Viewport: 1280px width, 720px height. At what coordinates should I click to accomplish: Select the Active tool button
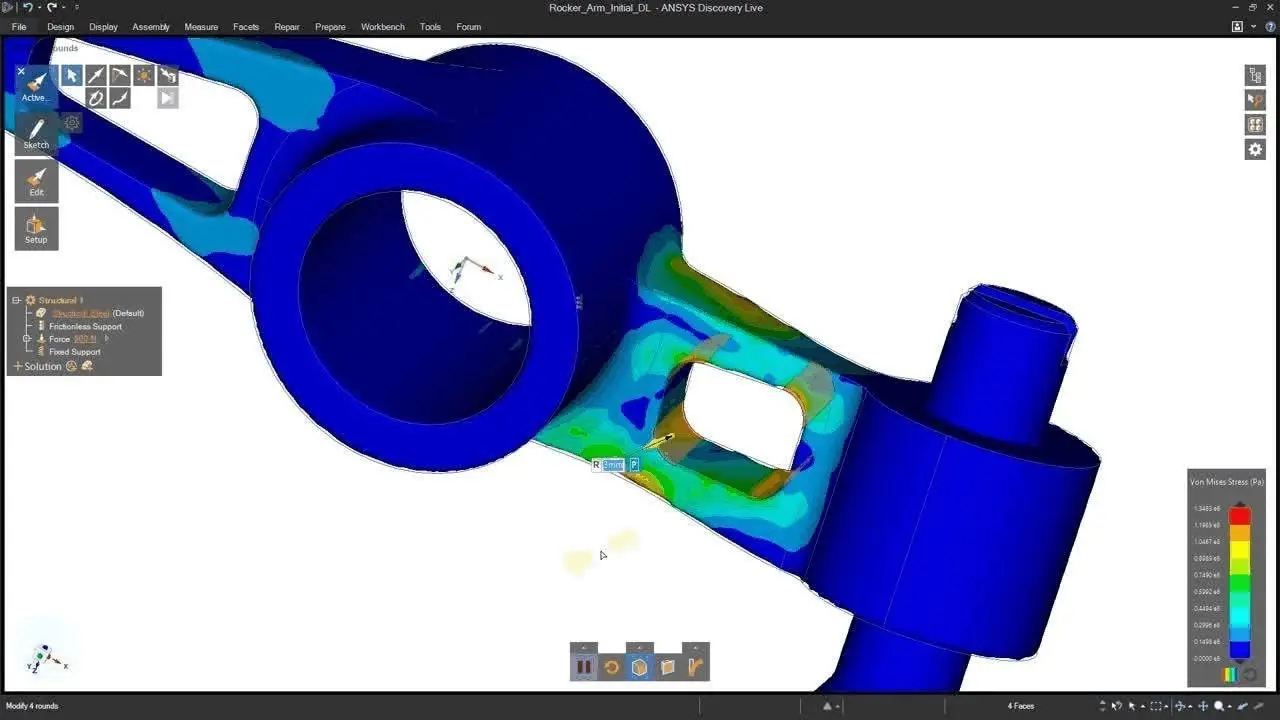[x=36, y=86]
